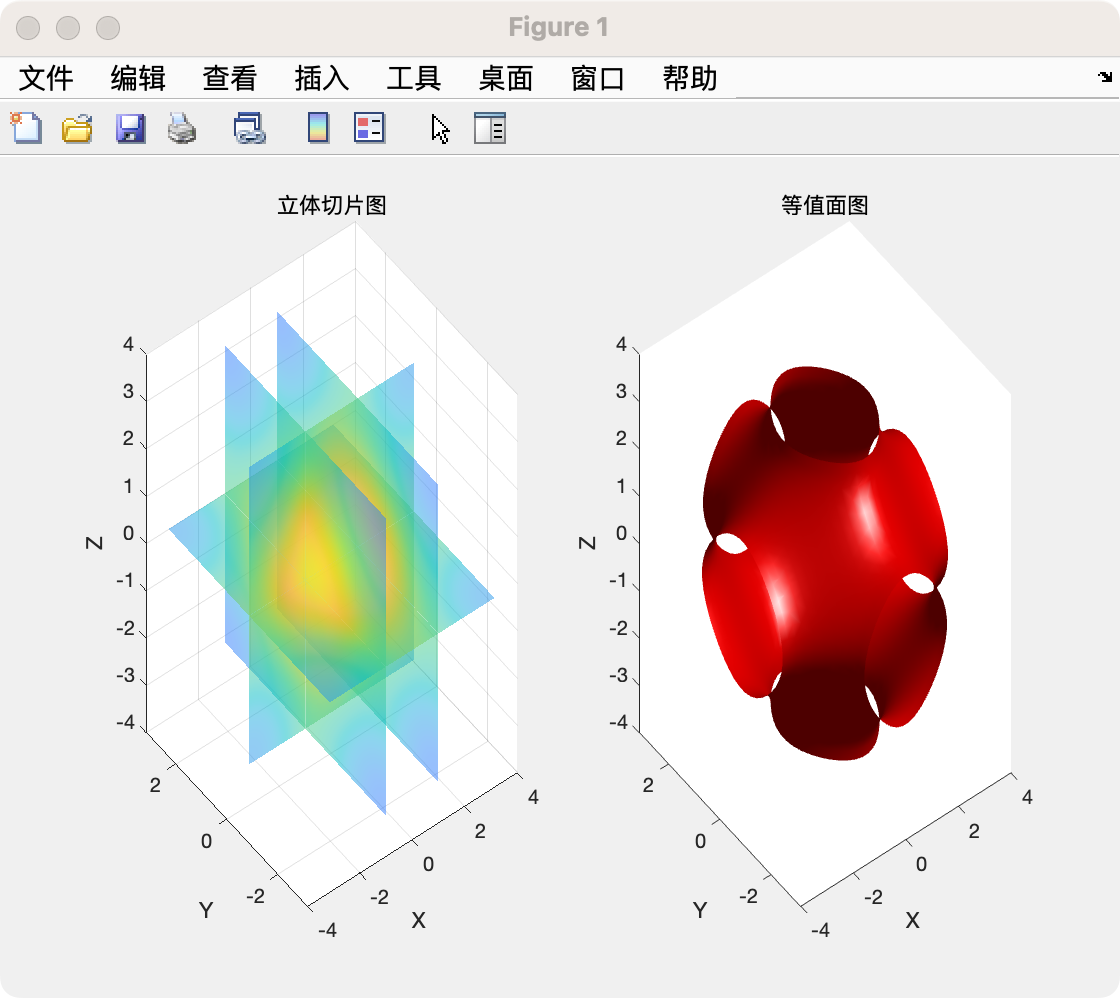Click the New Figure icon
The width and height of the screenshot is (1120, 998).
click(26, 129)
